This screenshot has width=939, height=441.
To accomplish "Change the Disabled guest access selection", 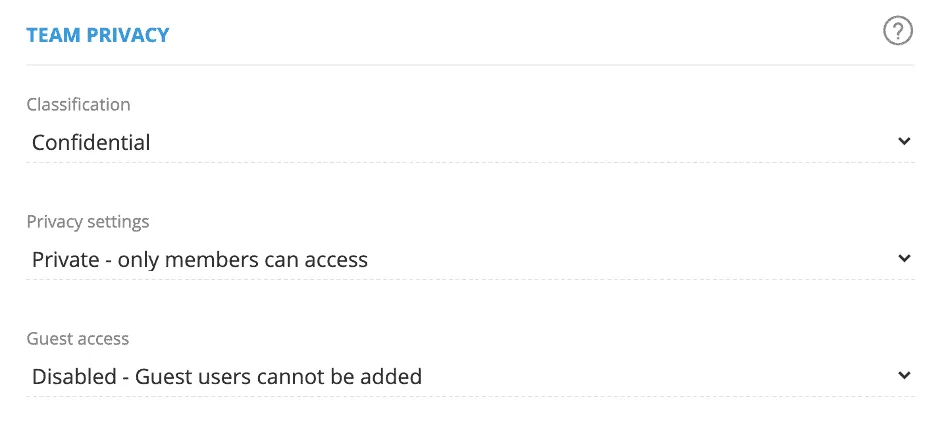I will [x=470, y=376].
